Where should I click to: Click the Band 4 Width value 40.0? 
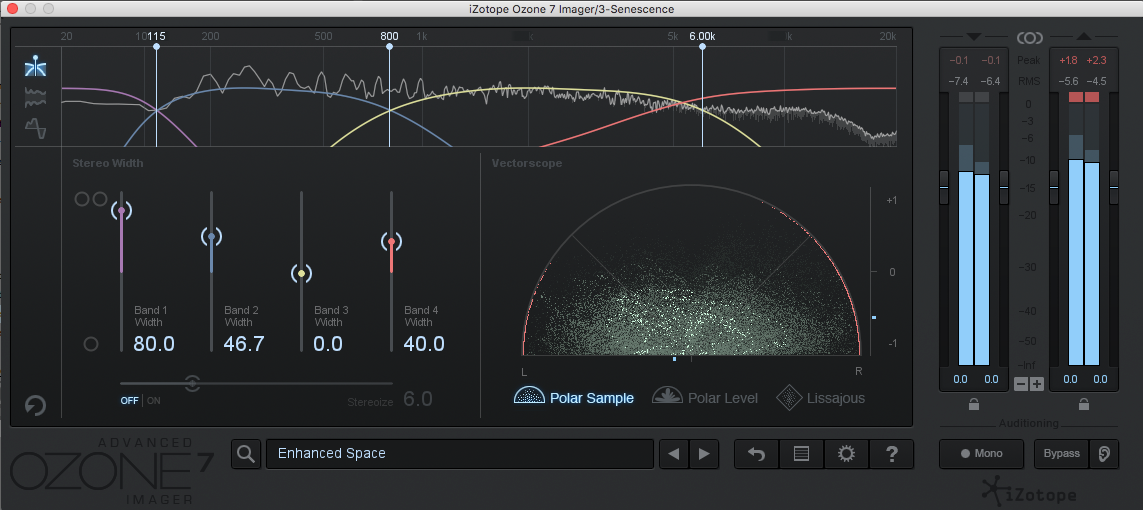pyautogui.click(x=424, y=344)
